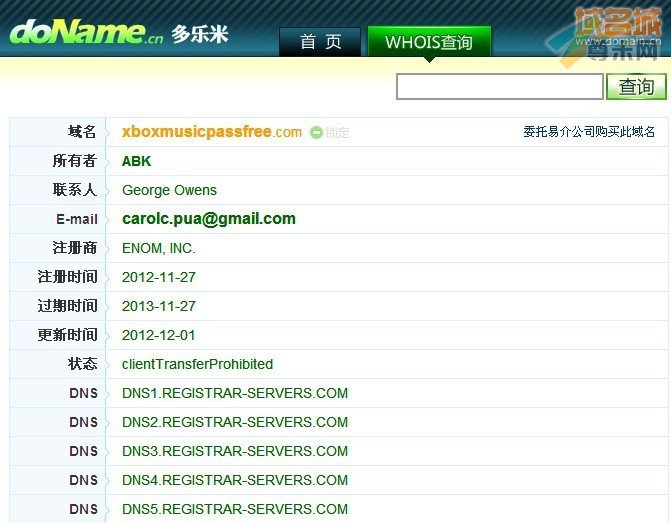Select registrar ENOM, INC. text
671x523 pixels.
coord(159,248)
